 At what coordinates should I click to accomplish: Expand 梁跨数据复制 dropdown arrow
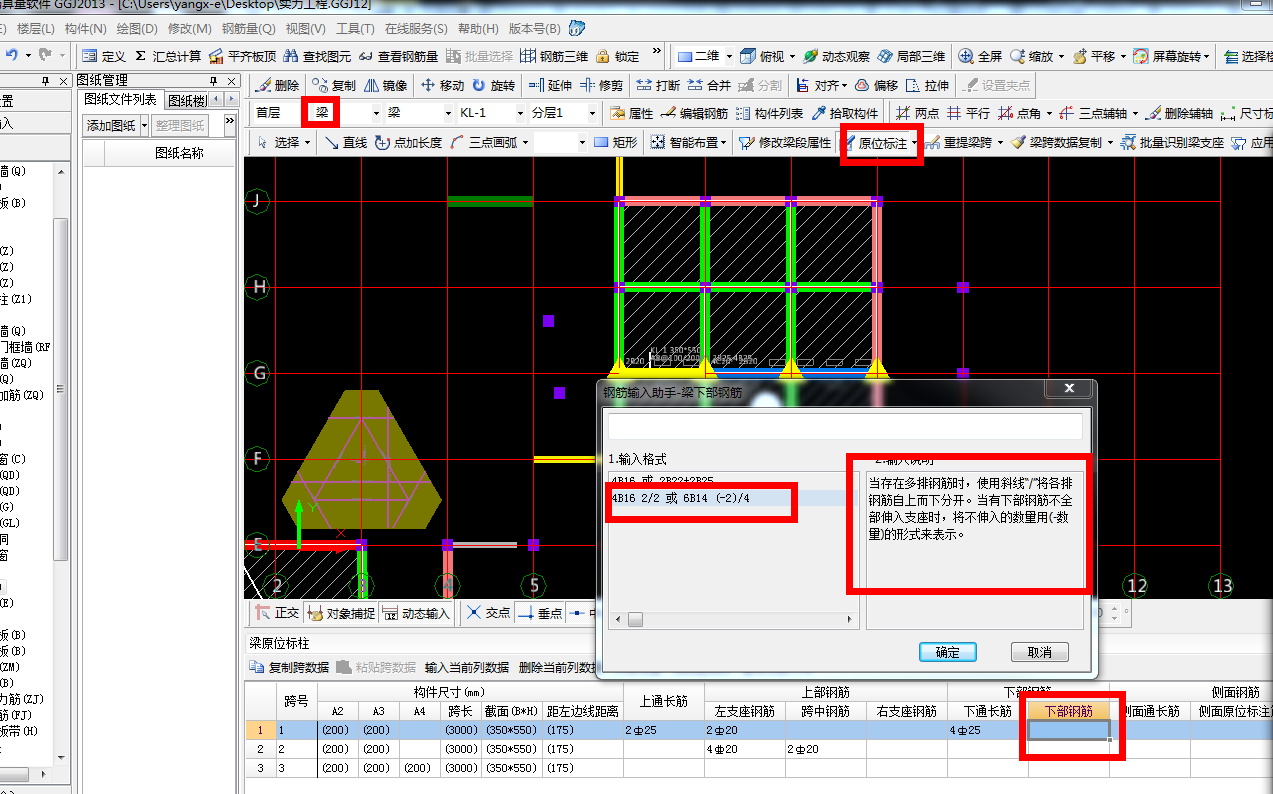click(1110, 142)
